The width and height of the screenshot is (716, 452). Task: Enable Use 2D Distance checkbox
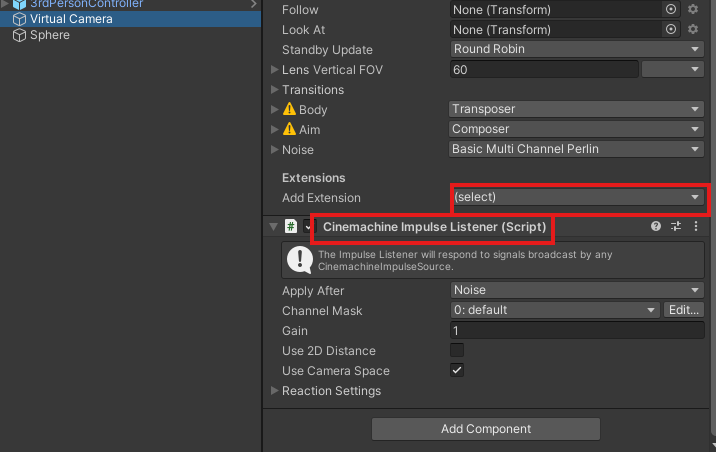tap(457, 350)
